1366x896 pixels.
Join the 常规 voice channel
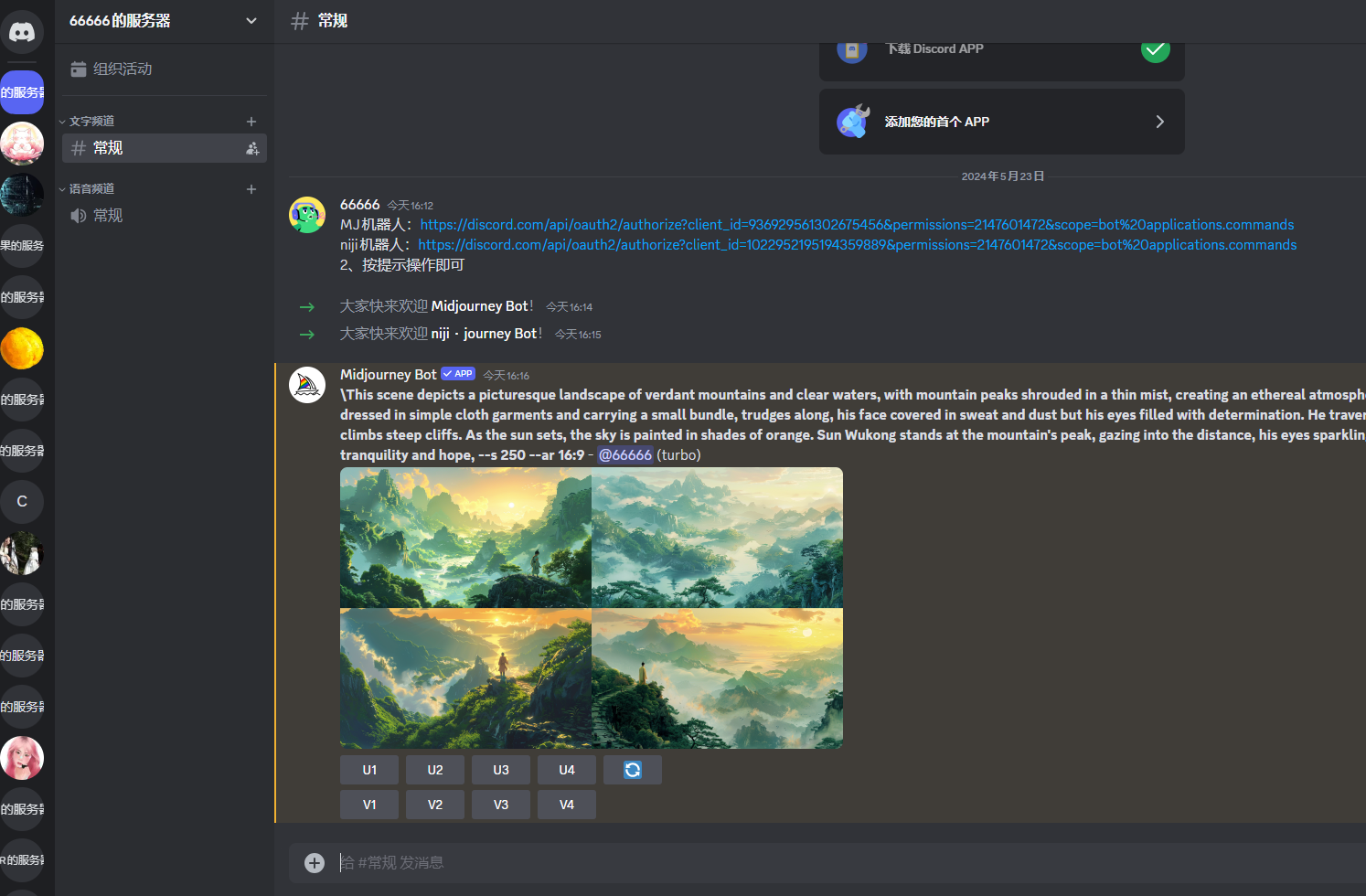(x=165, y=216)
